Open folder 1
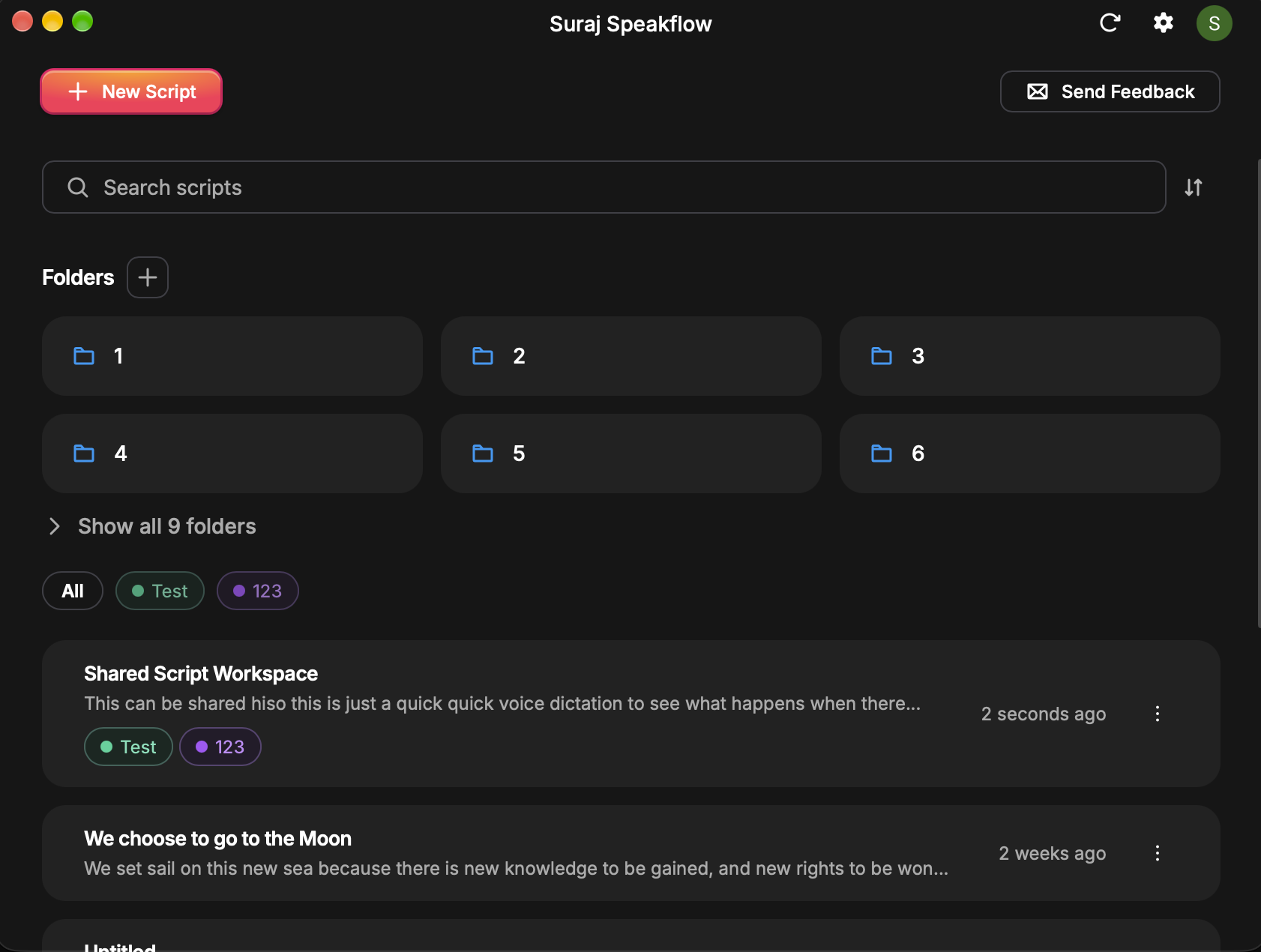Screen dimensions: 1261x952 232,356
